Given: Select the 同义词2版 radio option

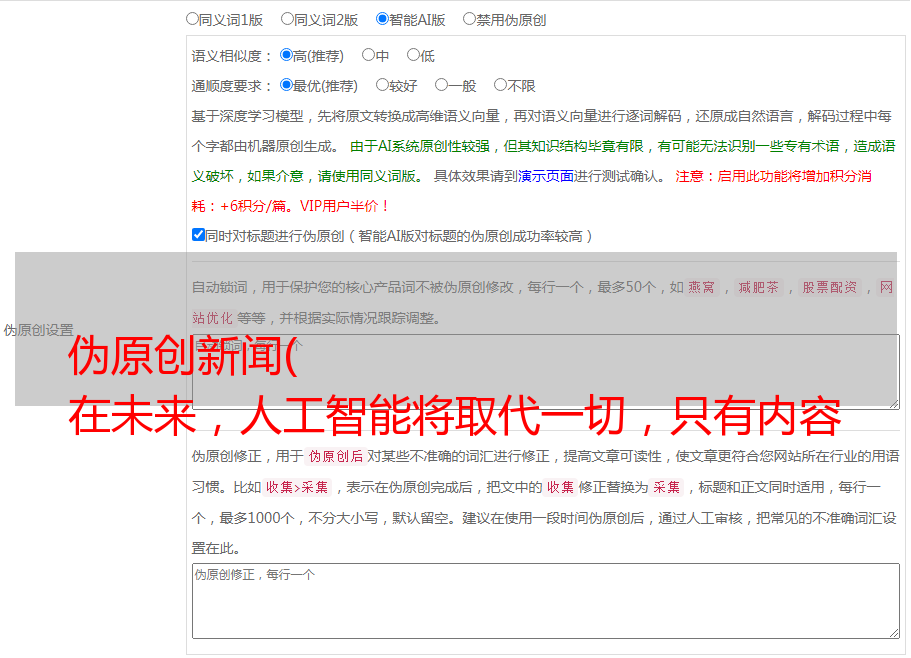Looking at the screenshot, I should click(x=287, y=19).
